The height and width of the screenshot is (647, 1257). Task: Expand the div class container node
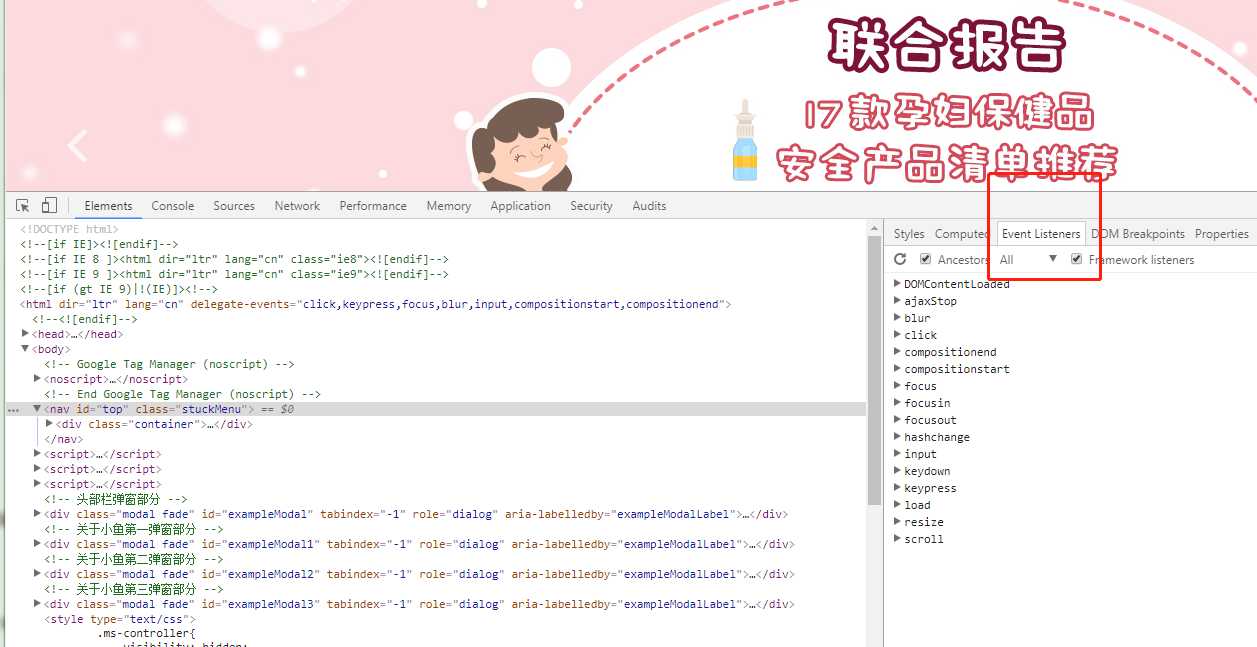[49, 424]
